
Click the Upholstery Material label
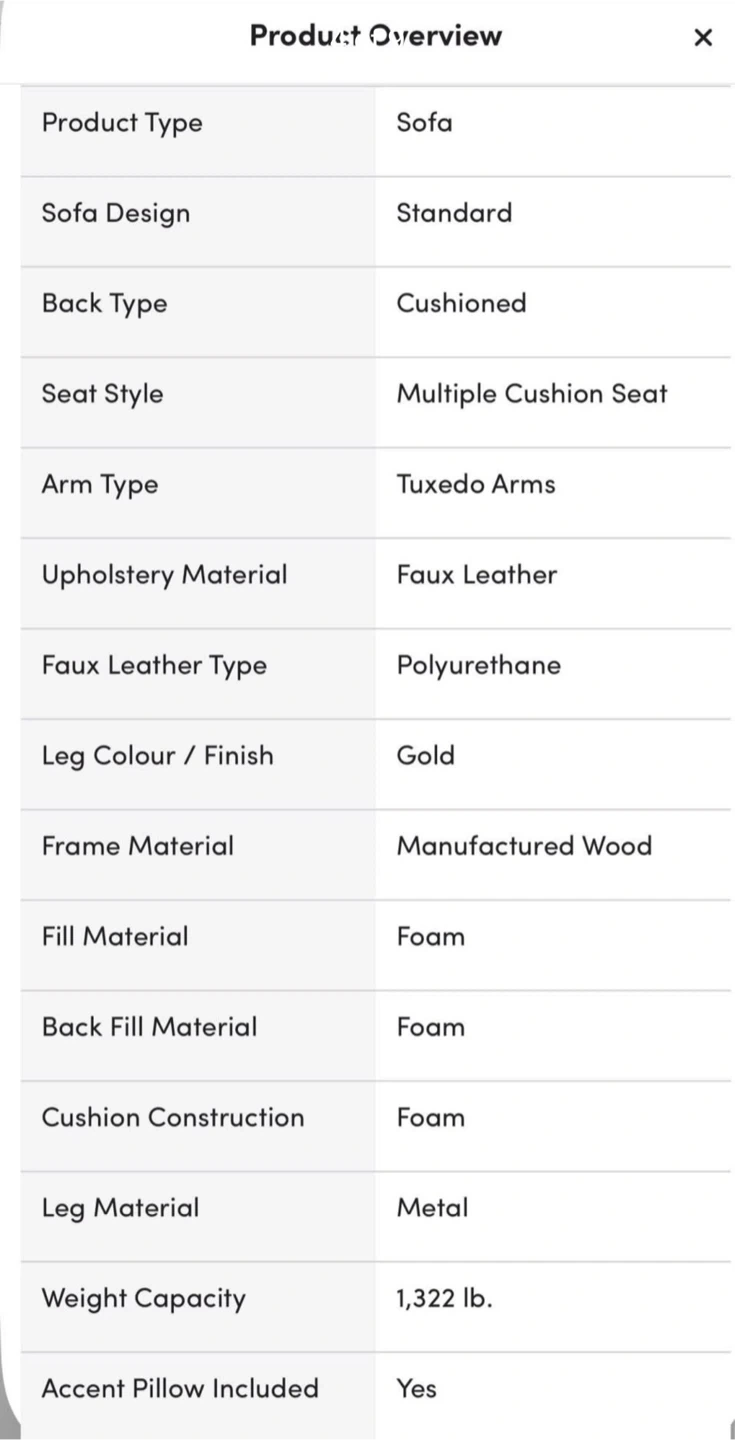click(x=164, y=575)
